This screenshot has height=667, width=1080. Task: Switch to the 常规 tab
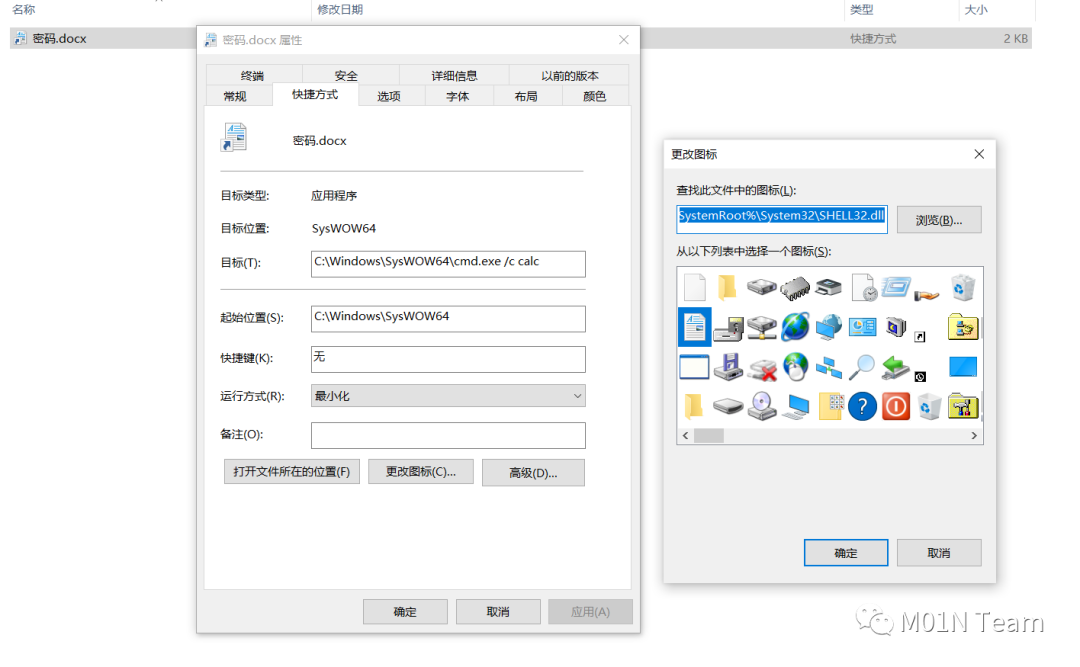[x=235, y=96]
